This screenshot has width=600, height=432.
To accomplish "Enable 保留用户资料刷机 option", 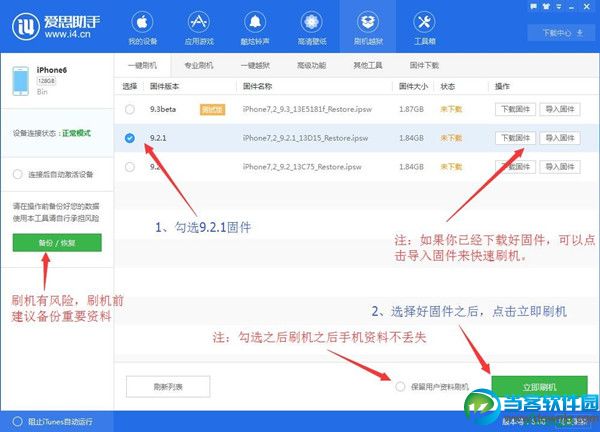I will pyautogui.click(x=400, y=386).
